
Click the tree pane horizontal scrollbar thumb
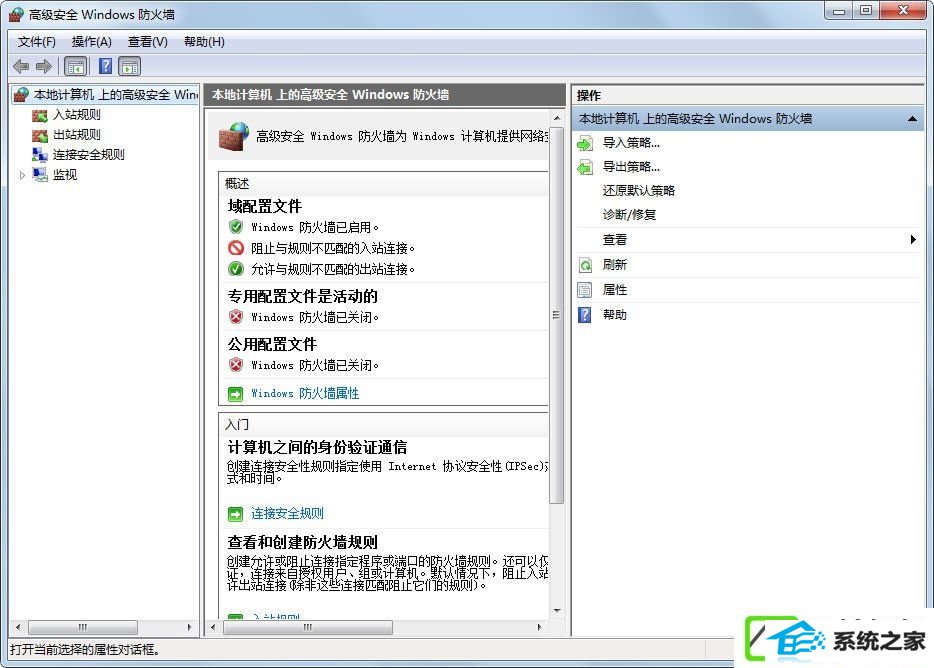(x=83, y=627)
